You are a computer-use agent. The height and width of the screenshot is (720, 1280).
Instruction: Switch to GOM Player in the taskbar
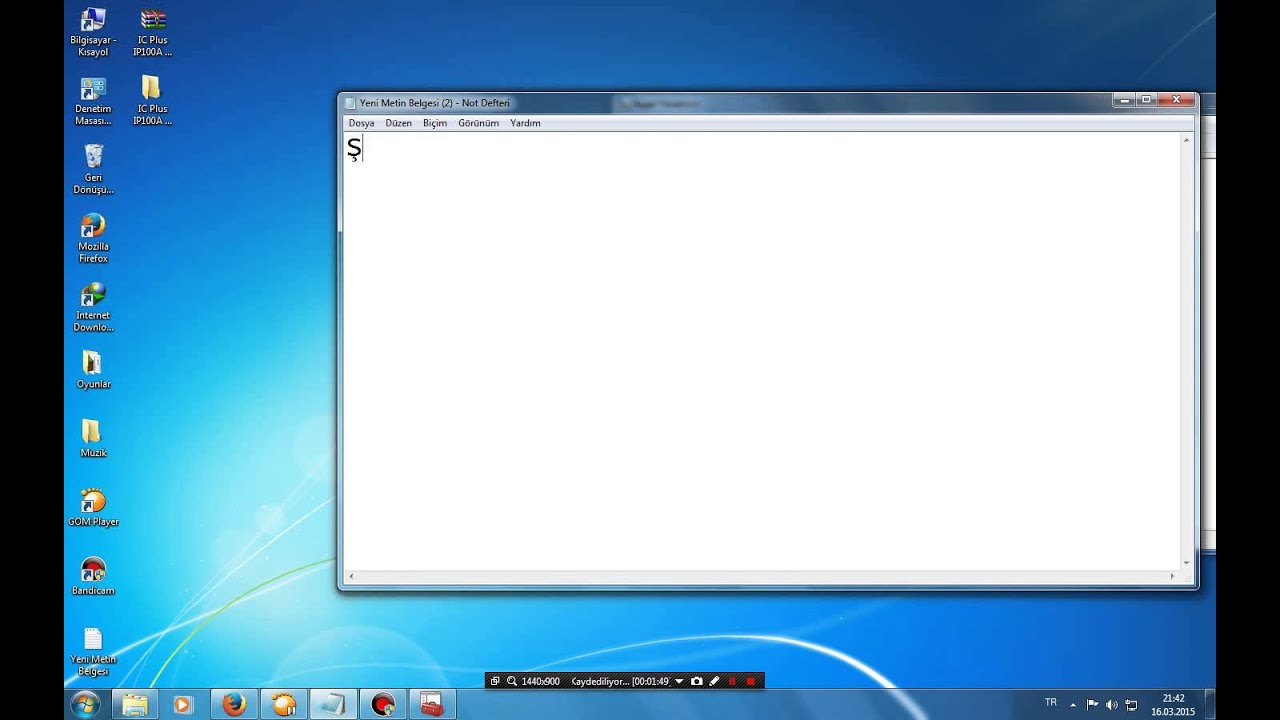[x=284, y=705]
